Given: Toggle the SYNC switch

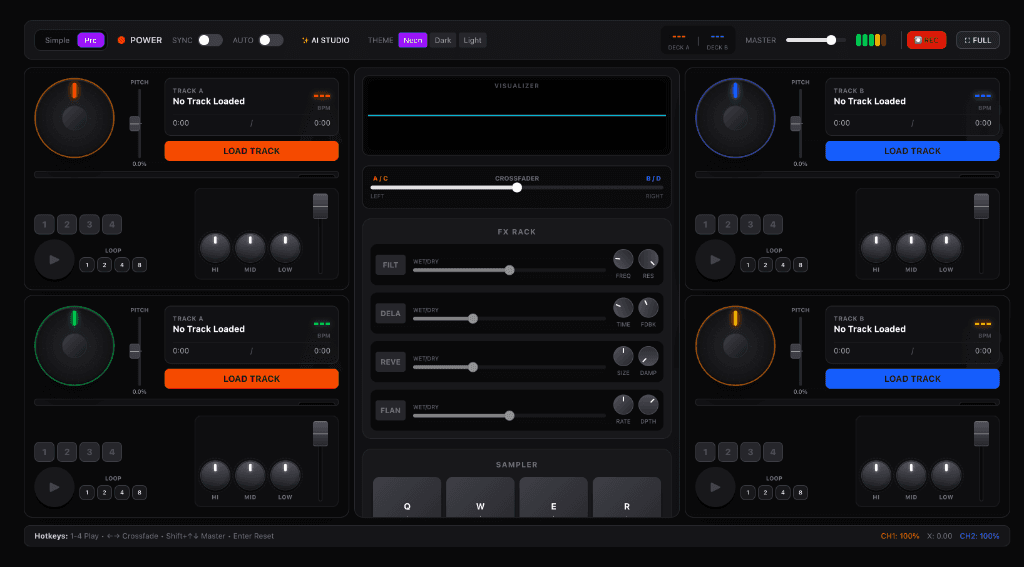Looking at the screenshot, I should pyautogui.click(x=210, y=40).
